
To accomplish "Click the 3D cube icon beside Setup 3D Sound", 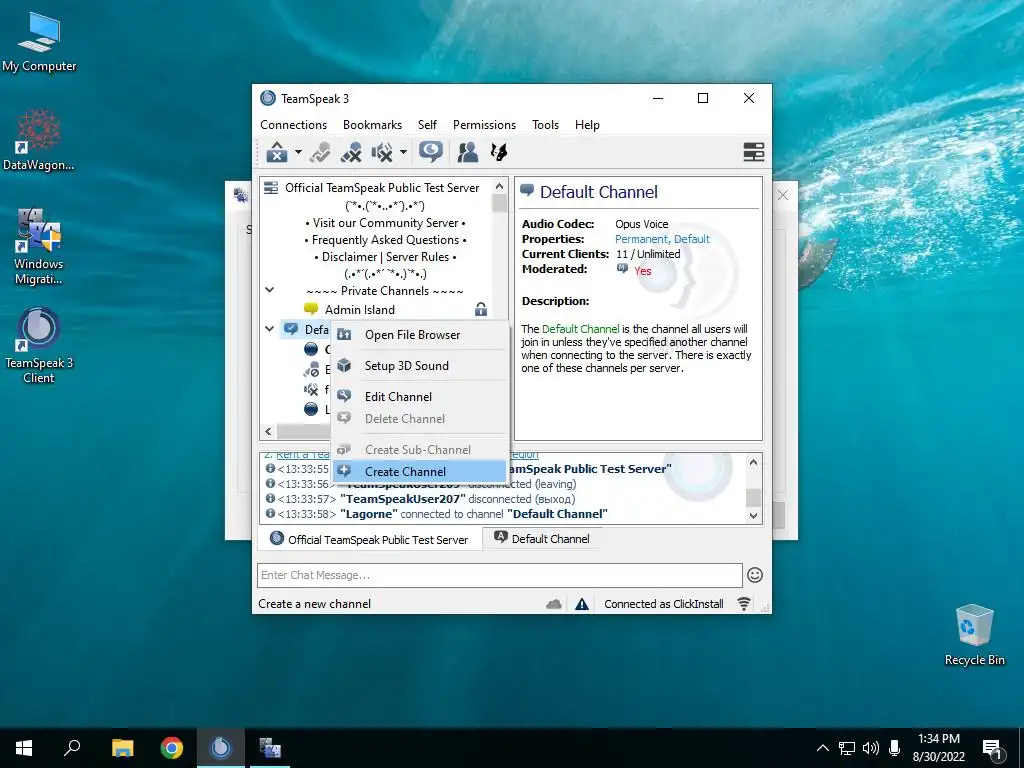I will [x=344, y=366].
